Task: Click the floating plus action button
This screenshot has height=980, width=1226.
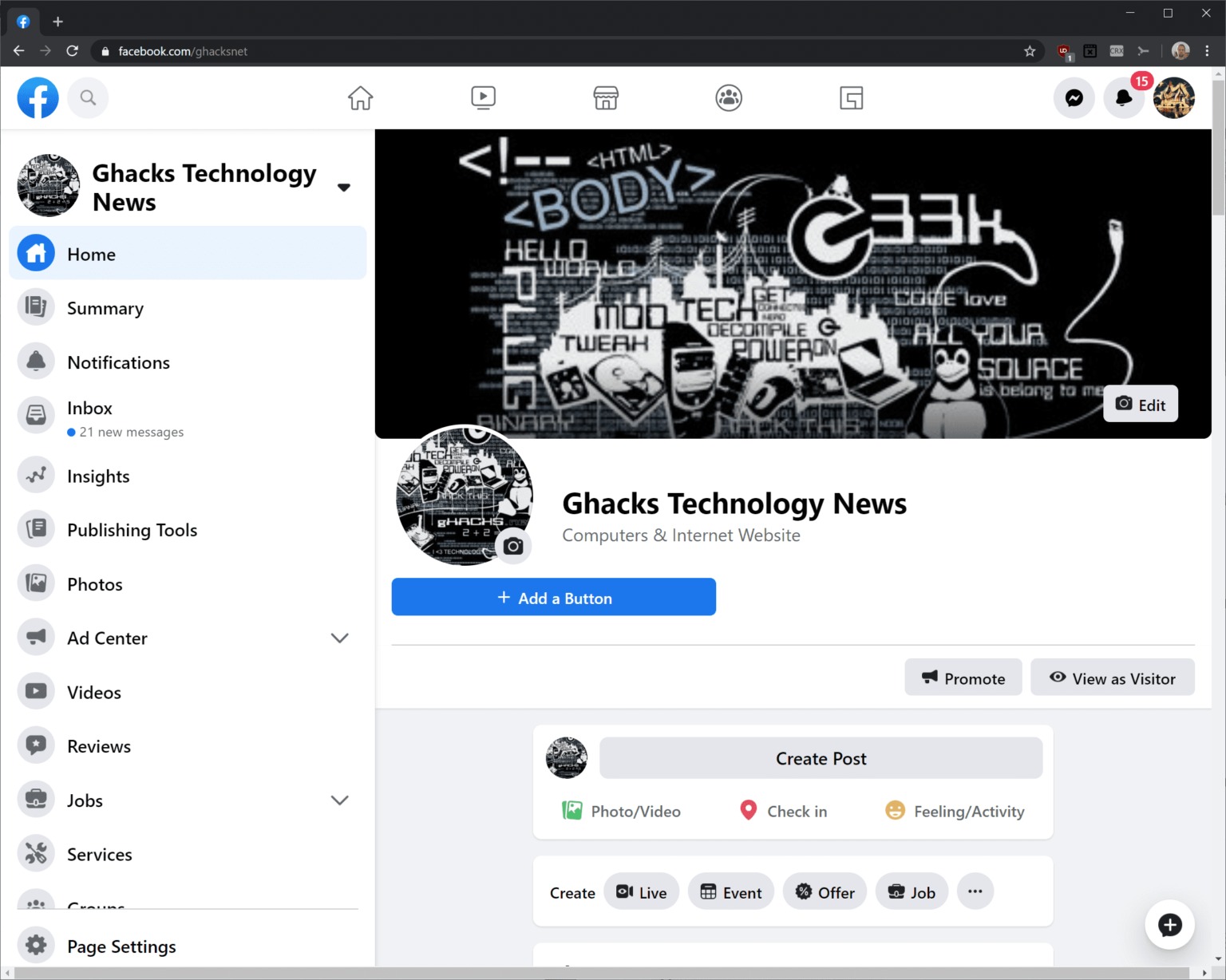Action: pyautogui.click(x=1169, y=925)
